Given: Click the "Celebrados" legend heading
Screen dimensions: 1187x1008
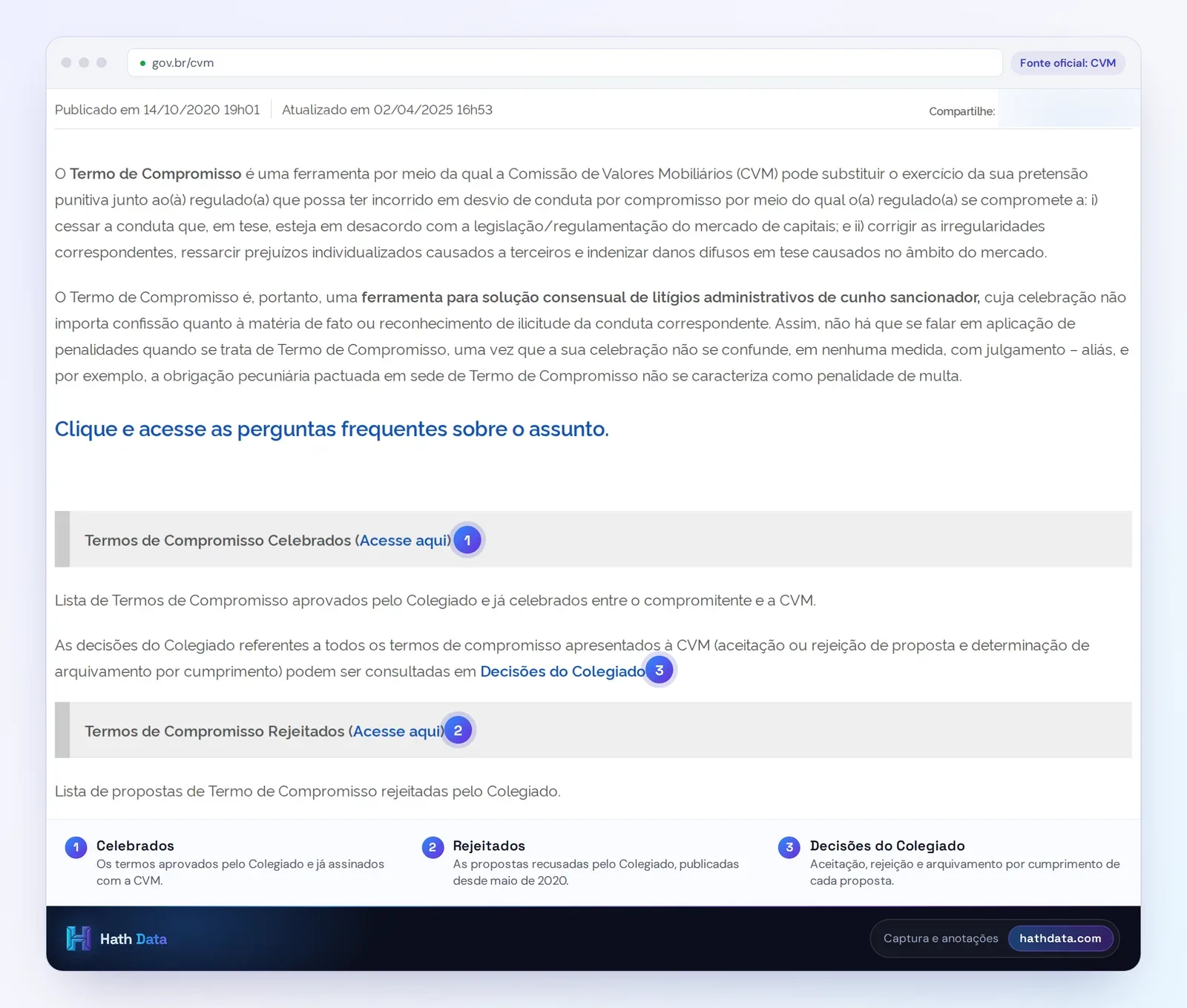Looking at the screenshot, I should [x=135, y=846].
